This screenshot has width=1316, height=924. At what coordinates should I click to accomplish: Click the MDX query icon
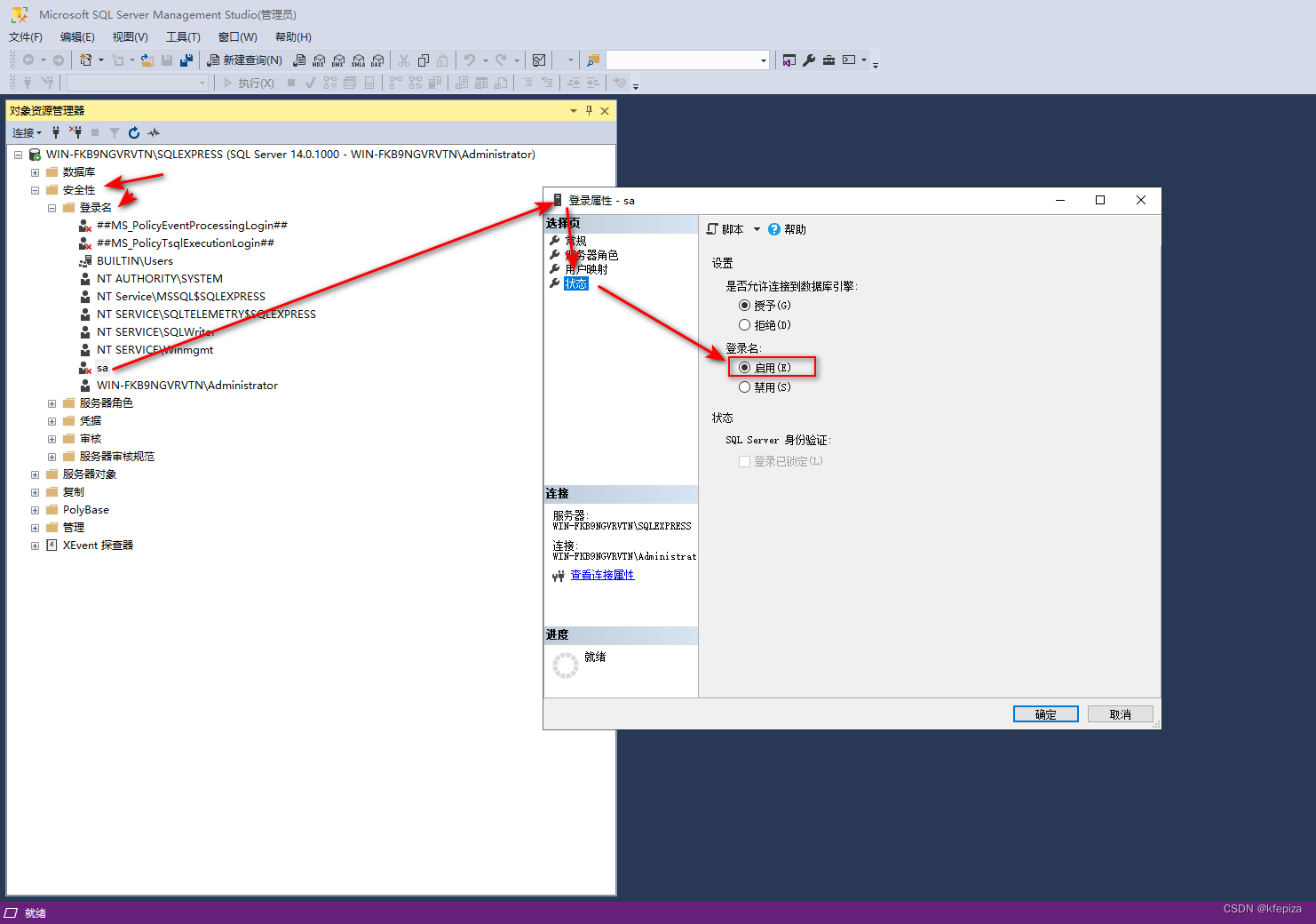[319, 60]
